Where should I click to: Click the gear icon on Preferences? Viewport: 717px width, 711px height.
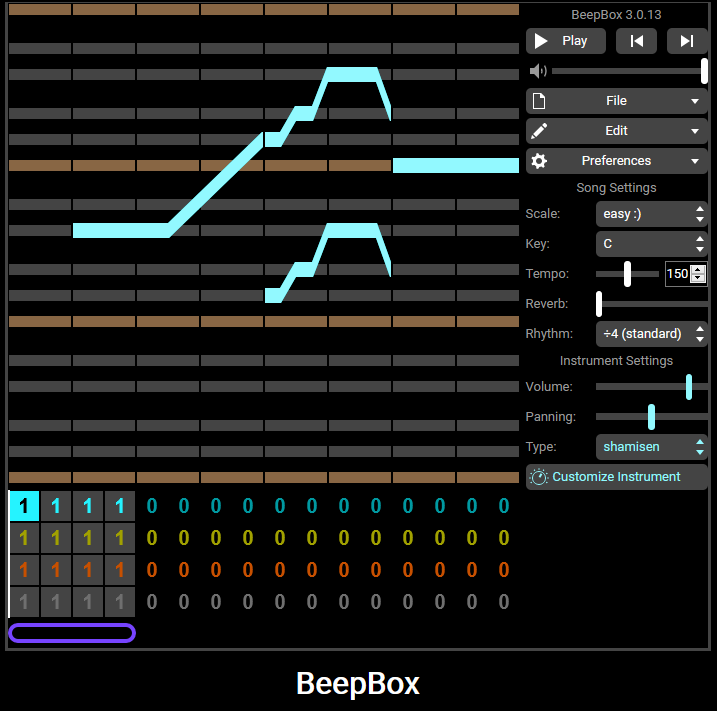pyautogui.click(x=539, y=161)
